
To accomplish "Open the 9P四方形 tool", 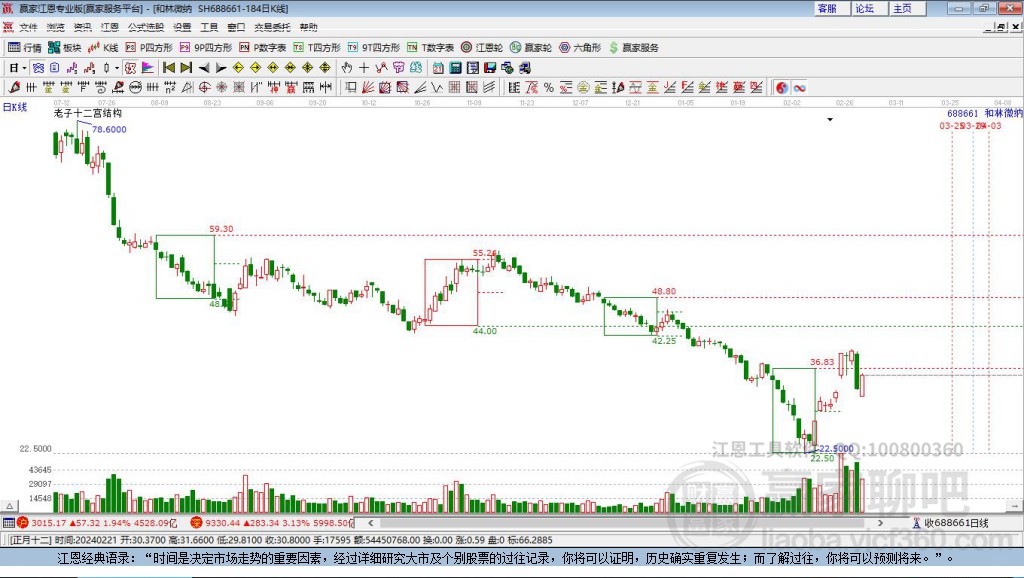I will point(206,48).
